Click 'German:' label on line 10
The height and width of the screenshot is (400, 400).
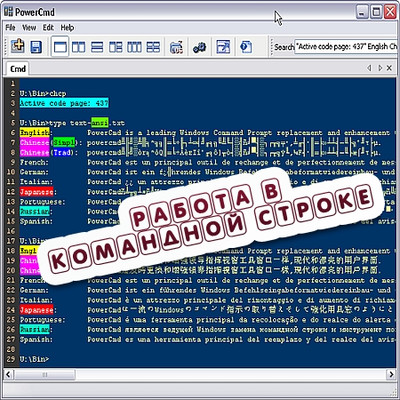pyautogui.click(x=34, y=172)
